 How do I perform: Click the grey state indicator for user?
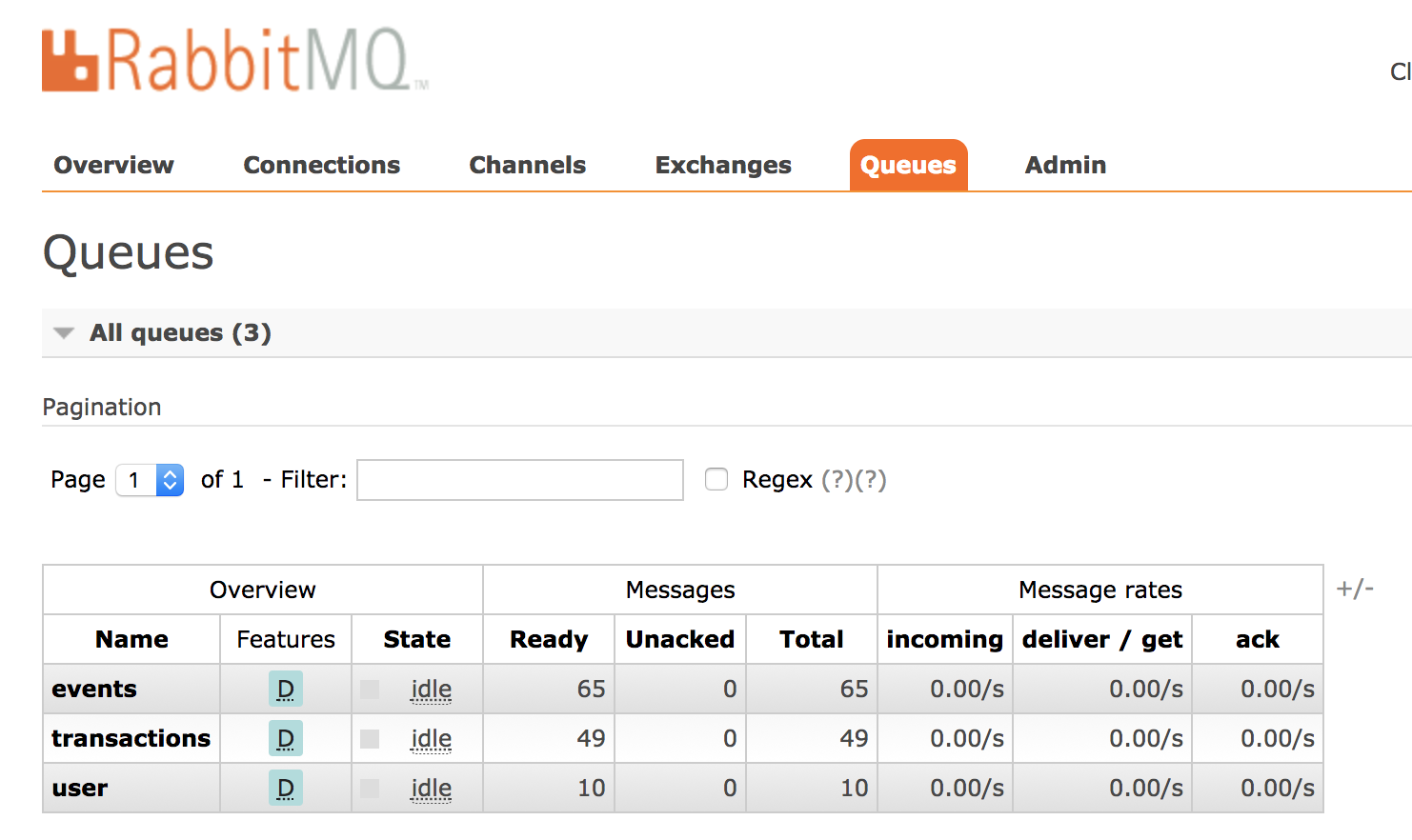tap(370, 789)
